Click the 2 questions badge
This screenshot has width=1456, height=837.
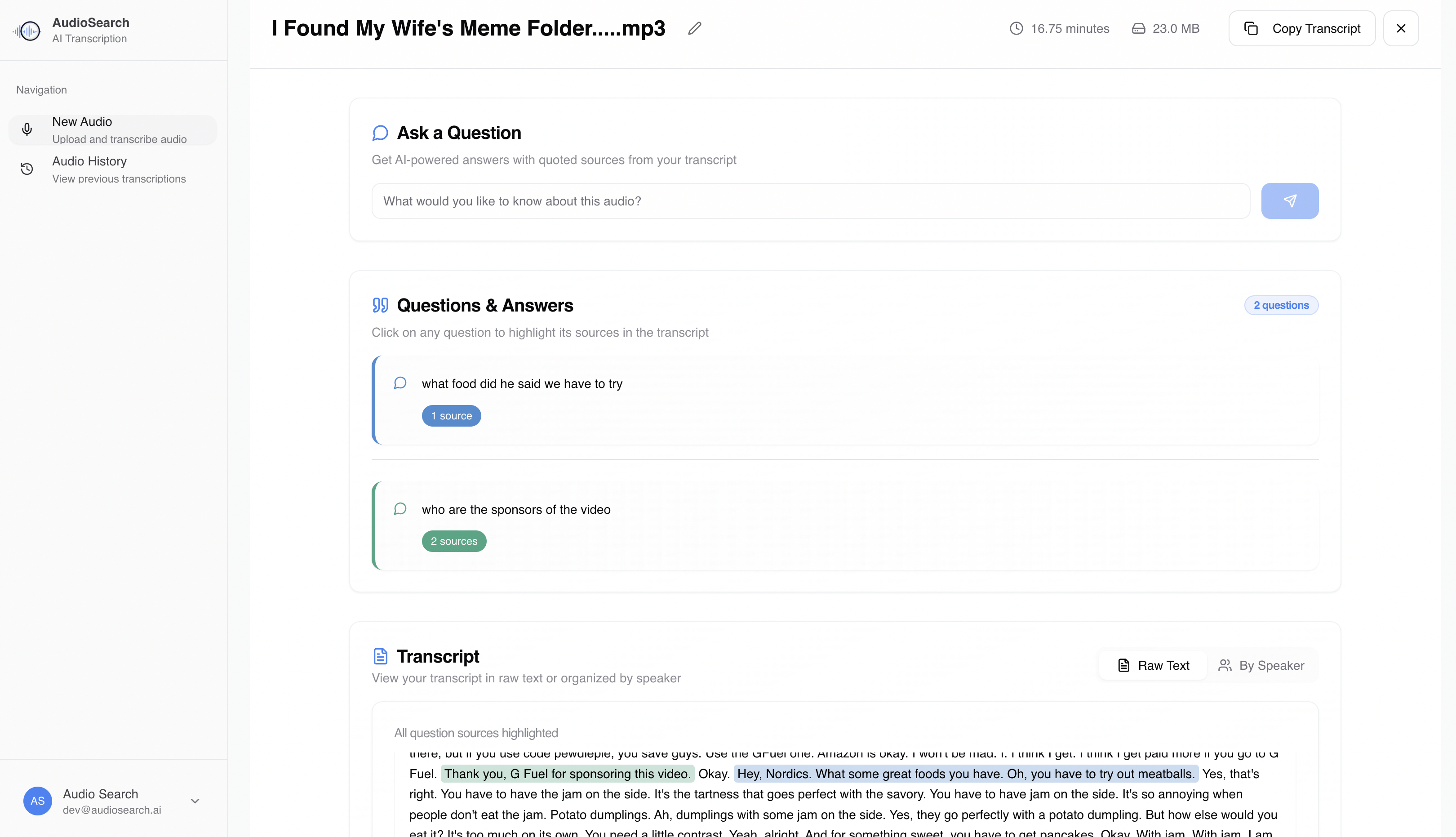pyautogui.click(x=1281, y=305)
